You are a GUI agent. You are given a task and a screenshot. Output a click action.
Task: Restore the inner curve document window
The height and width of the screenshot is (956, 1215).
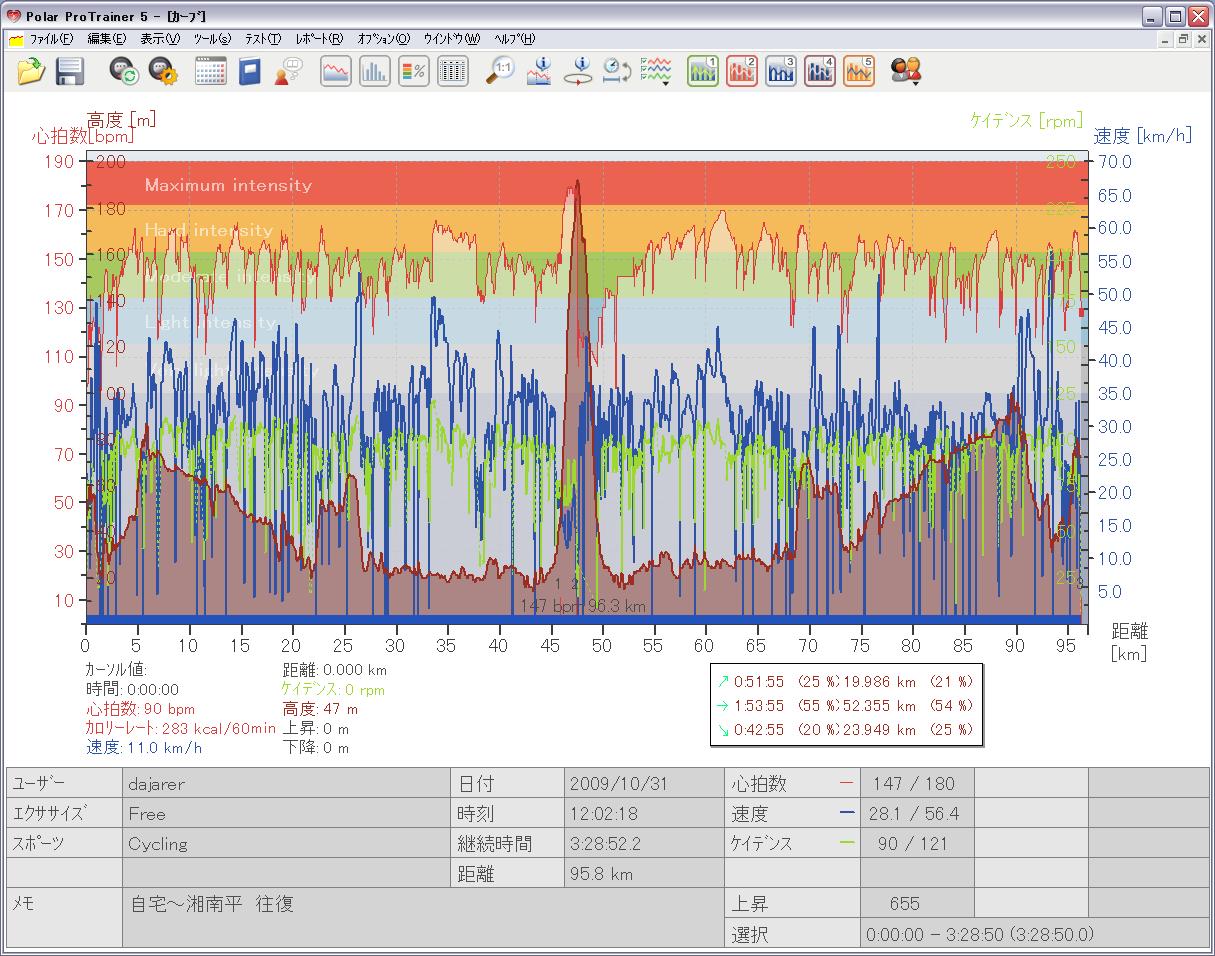coord(1182,39)
